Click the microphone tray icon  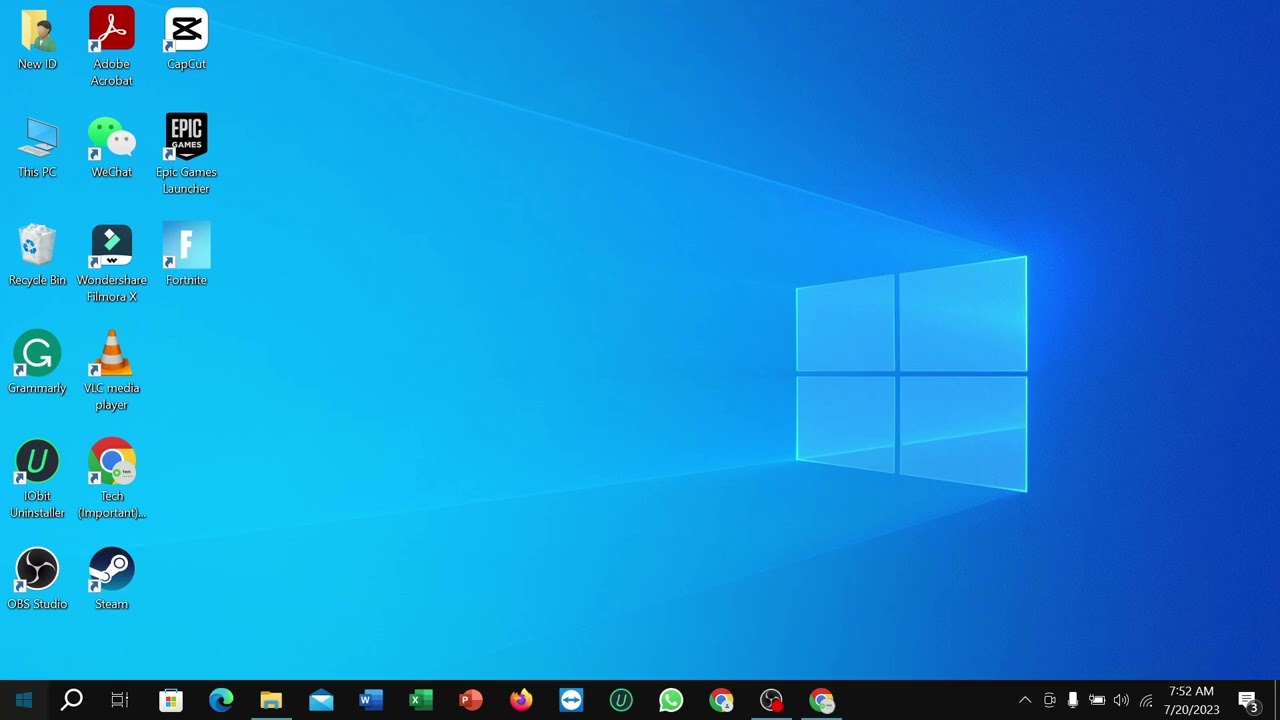pyautogui.click(x=1073, y=700)
